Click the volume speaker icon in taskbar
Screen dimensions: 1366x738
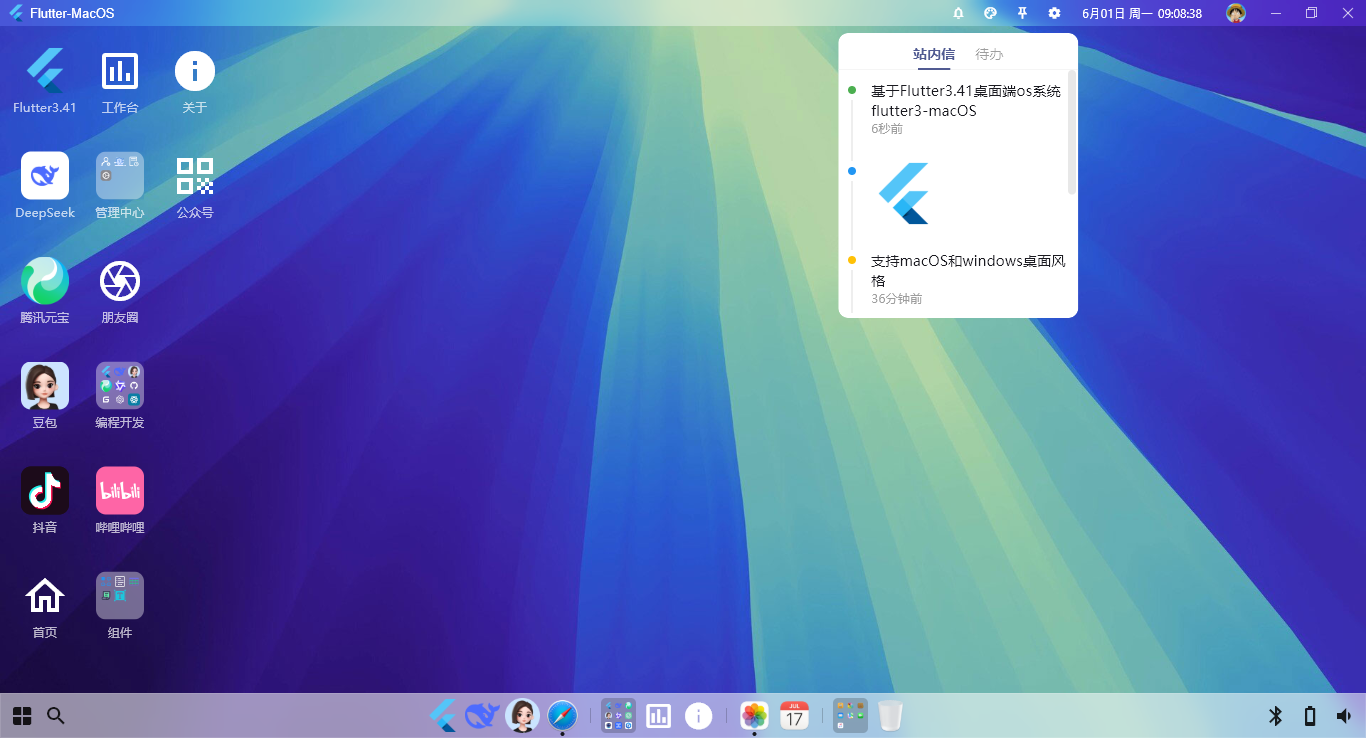pyautogui.click(x=1343, y=716)
